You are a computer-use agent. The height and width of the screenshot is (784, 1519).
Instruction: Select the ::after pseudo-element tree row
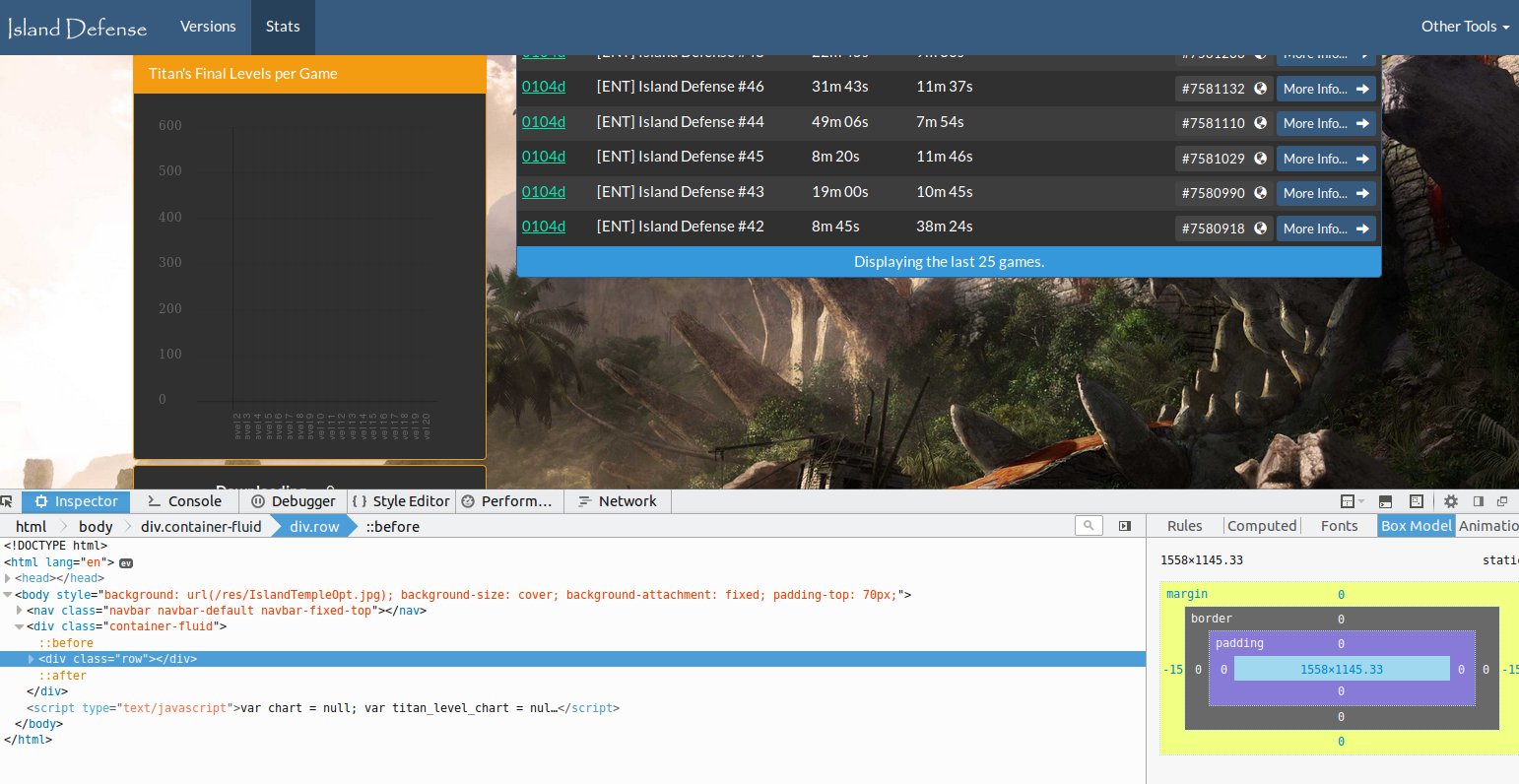tap(63, 676)
